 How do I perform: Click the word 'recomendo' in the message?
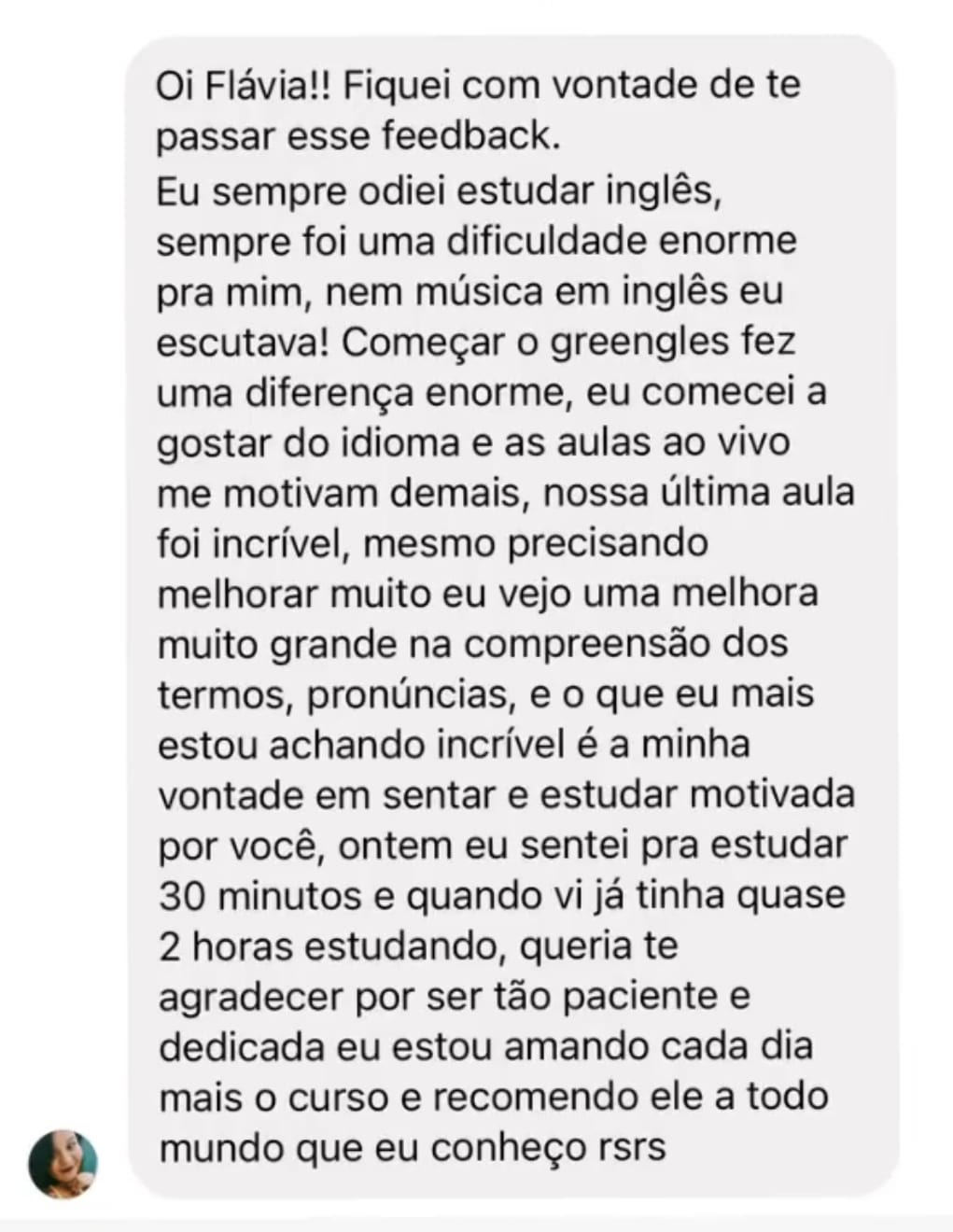click(x=531, y=1099)
